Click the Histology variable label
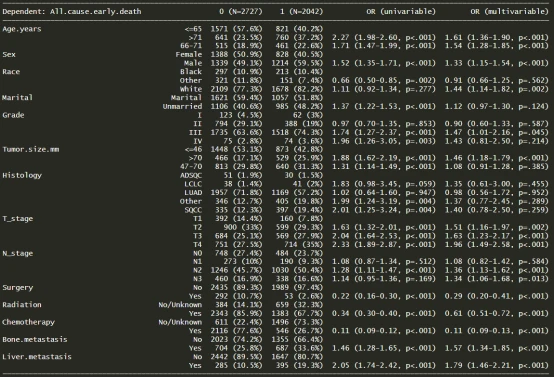The width and height of the screenshot is (554, 378). click(22, 176)
